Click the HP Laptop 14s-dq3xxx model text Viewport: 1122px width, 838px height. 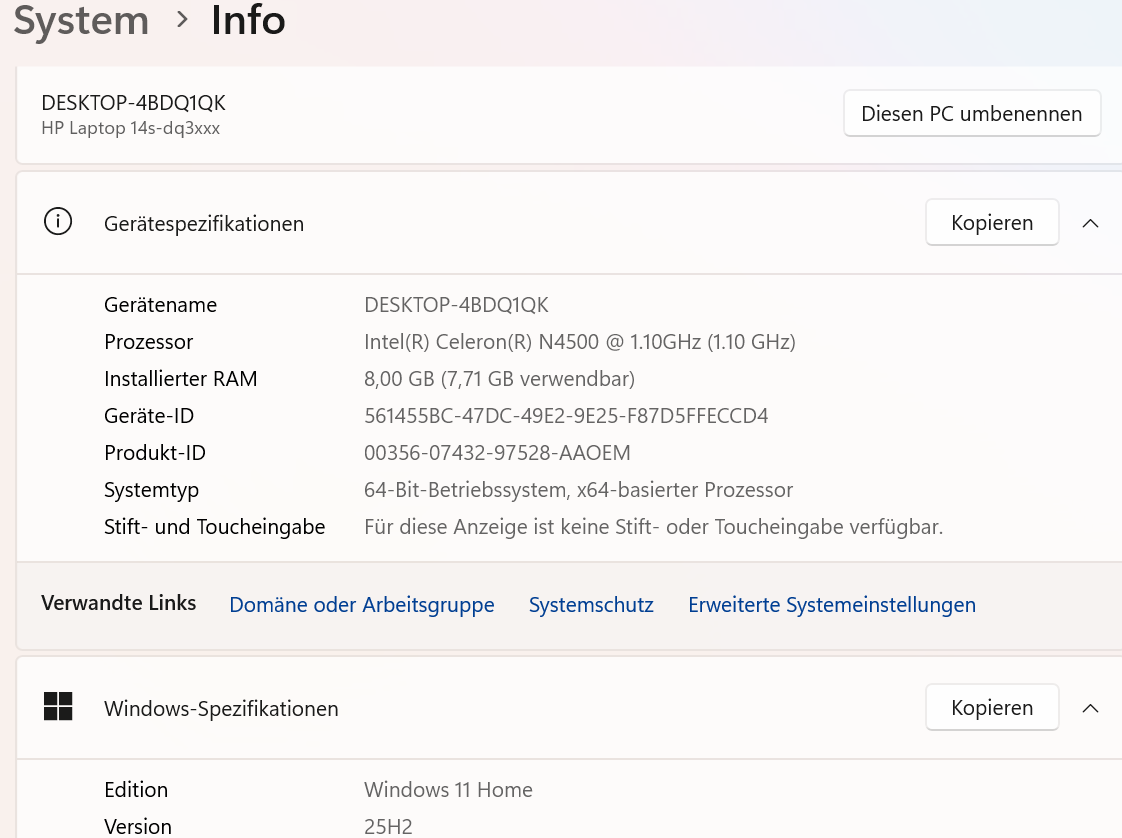[x=131, y=128]
